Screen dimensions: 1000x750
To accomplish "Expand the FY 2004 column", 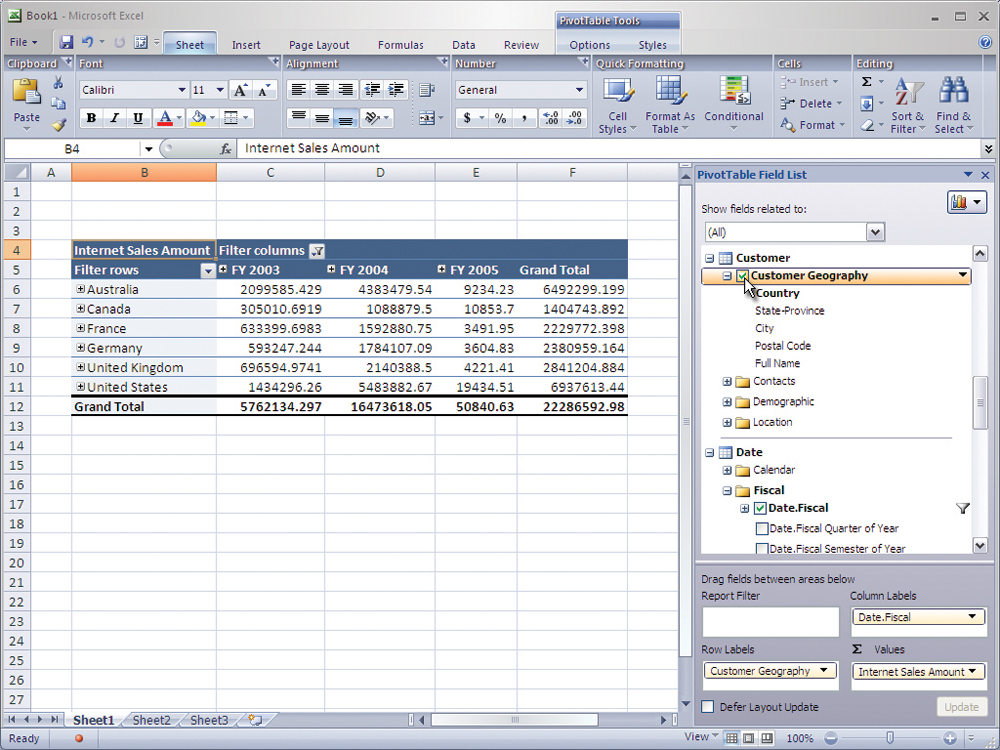I will coord(331,269).
